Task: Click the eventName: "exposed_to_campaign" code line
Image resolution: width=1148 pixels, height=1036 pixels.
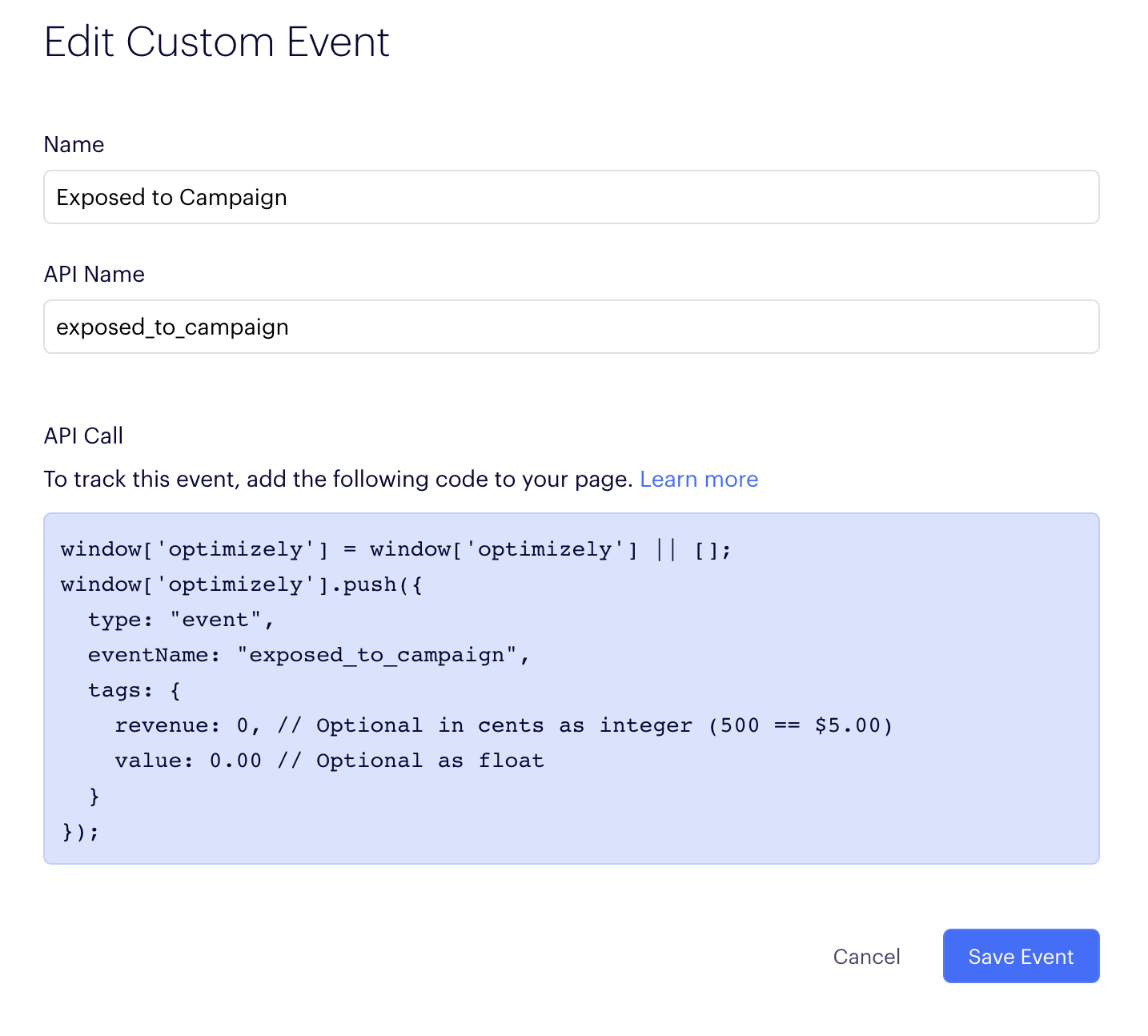Action: (x=309, y=655)
